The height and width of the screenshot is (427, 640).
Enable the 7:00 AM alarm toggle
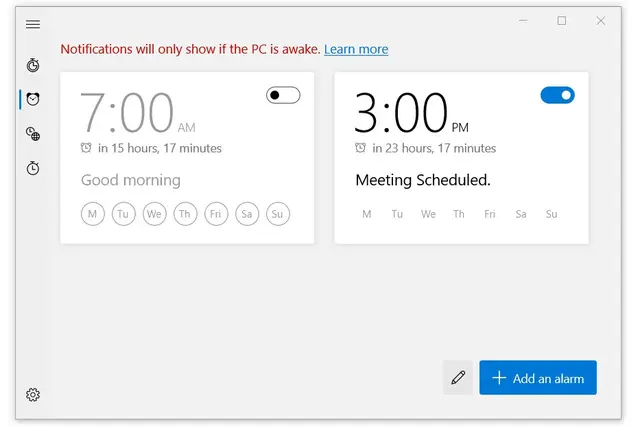pyautogui.click(x=283, y=95)
